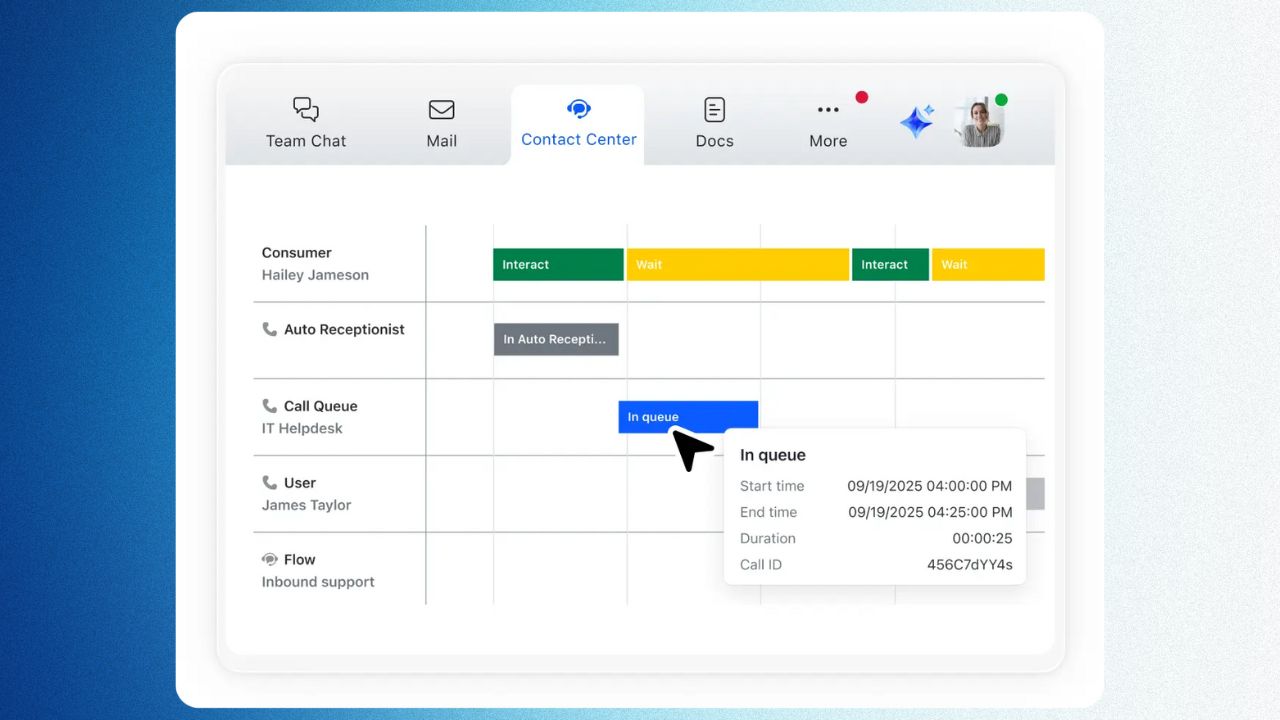Open the Team Chat tab
The width and height of the screenshot is (1280, 720).
[x=306, y=124]
